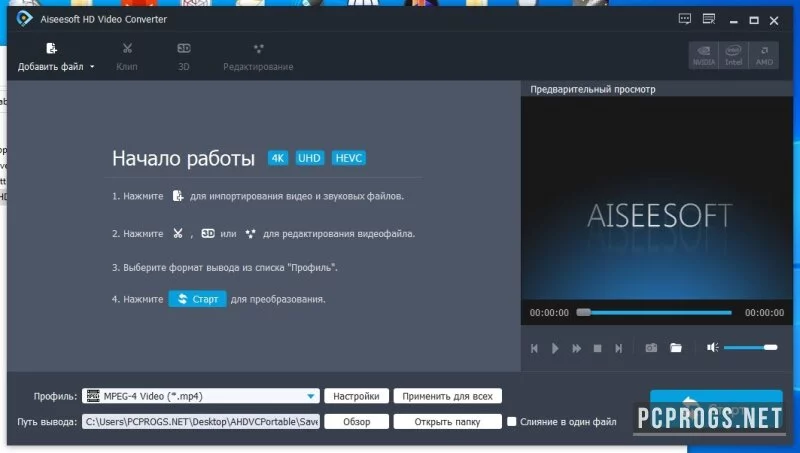Click the import file icon in step 1
This screenshot has width=800, height=453.
[178, 196]
